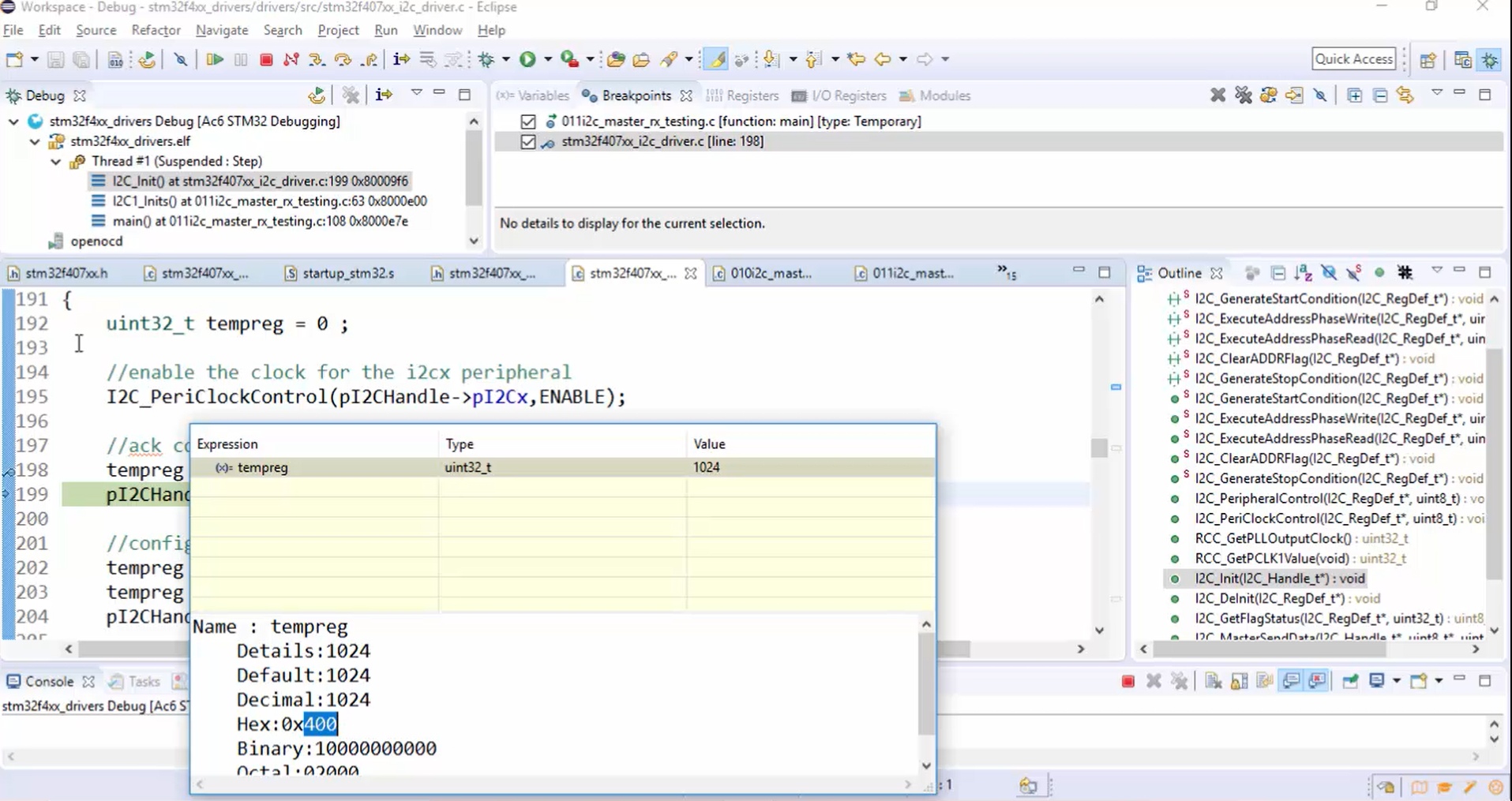This screenshot has width=1512, height=801.
Task: Open the Run launch dropdown arrow
Action: [x=547, y=59]
